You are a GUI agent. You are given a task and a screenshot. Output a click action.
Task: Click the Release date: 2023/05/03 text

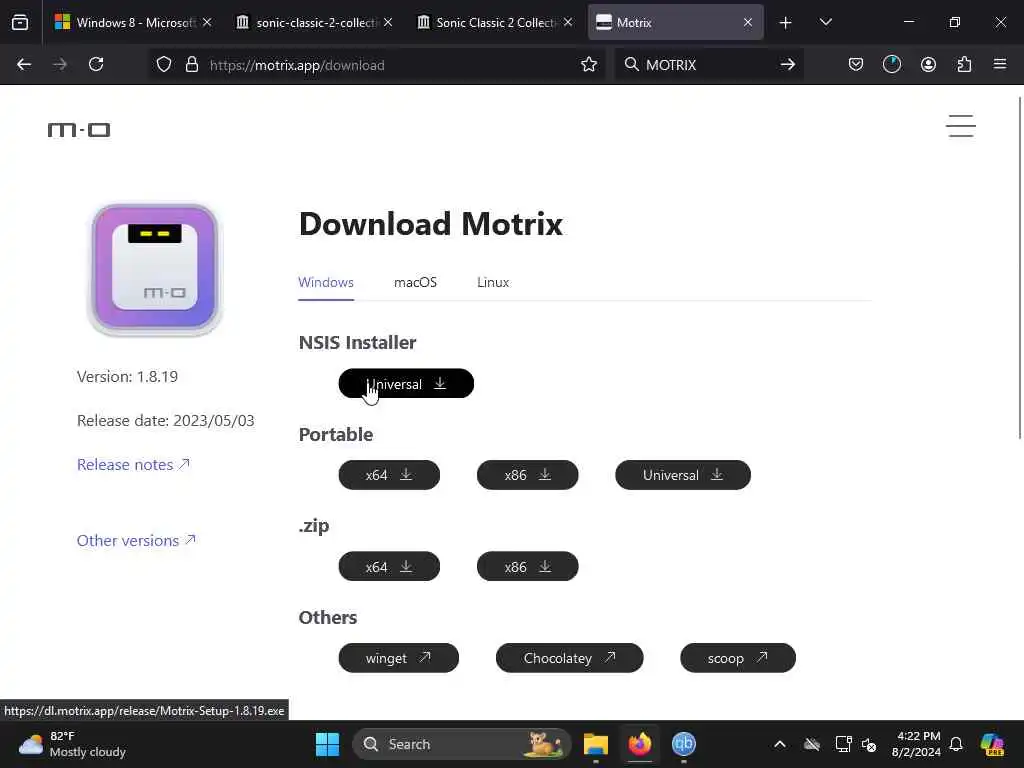166,421
